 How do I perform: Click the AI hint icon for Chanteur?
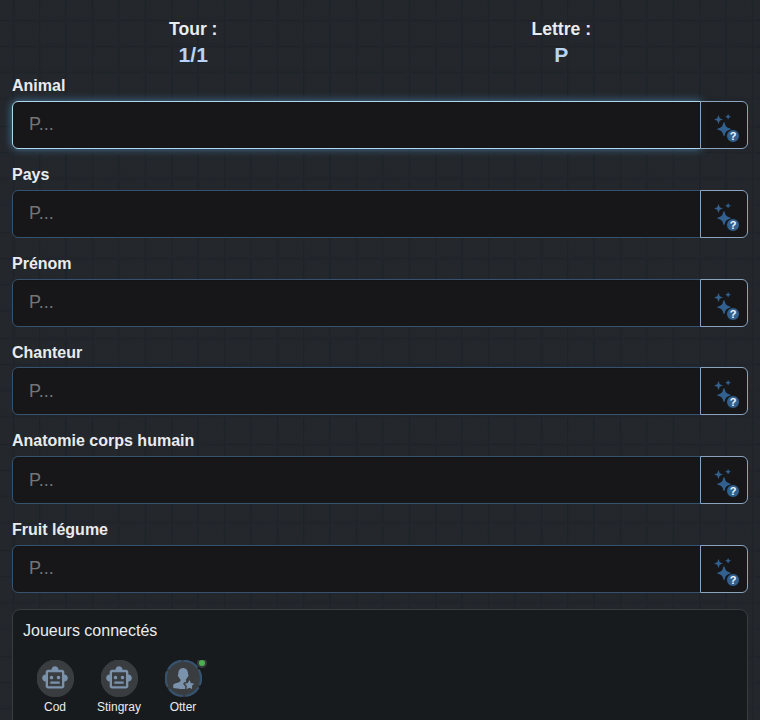point(724,391)
